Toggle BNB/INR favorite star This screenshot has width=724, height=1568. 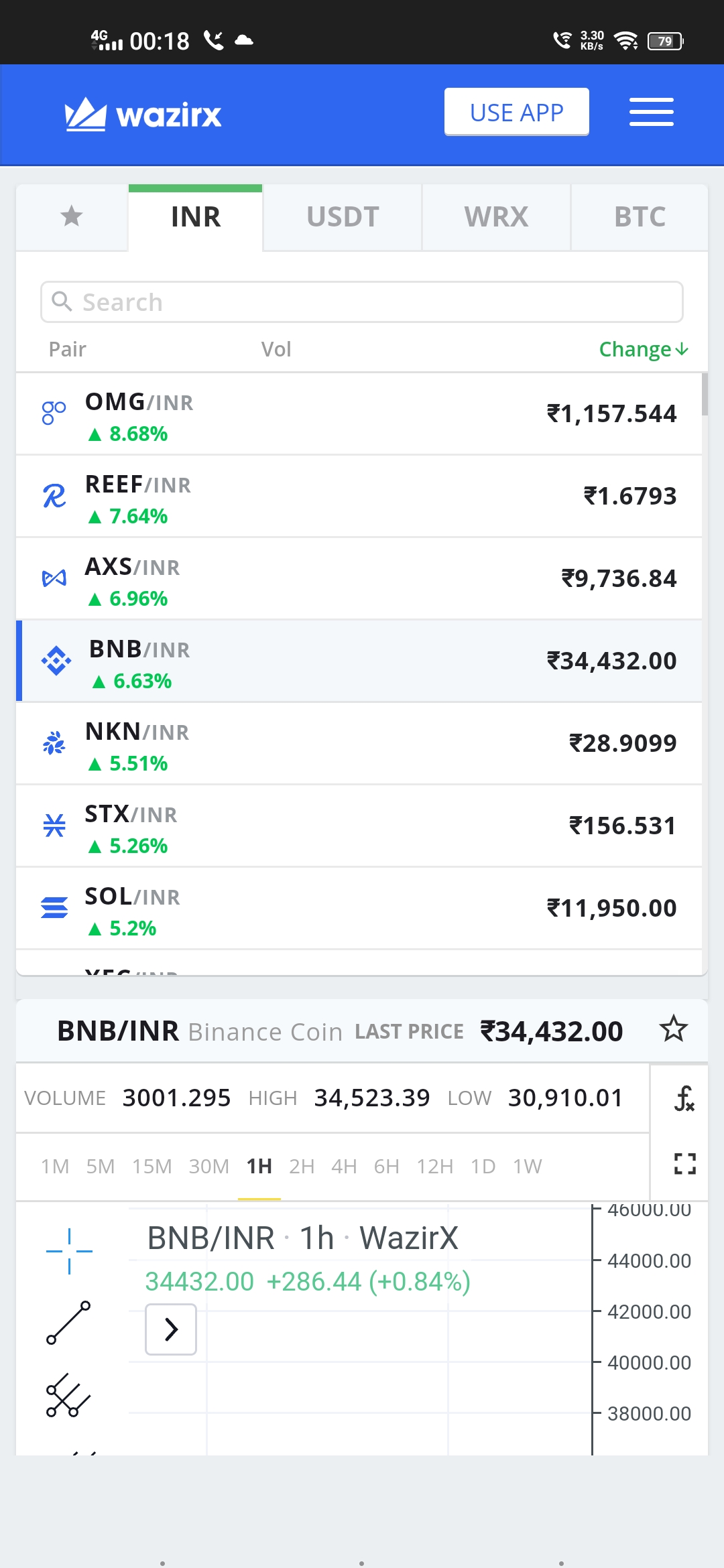pyautogui.click(x=673, y=1029)
